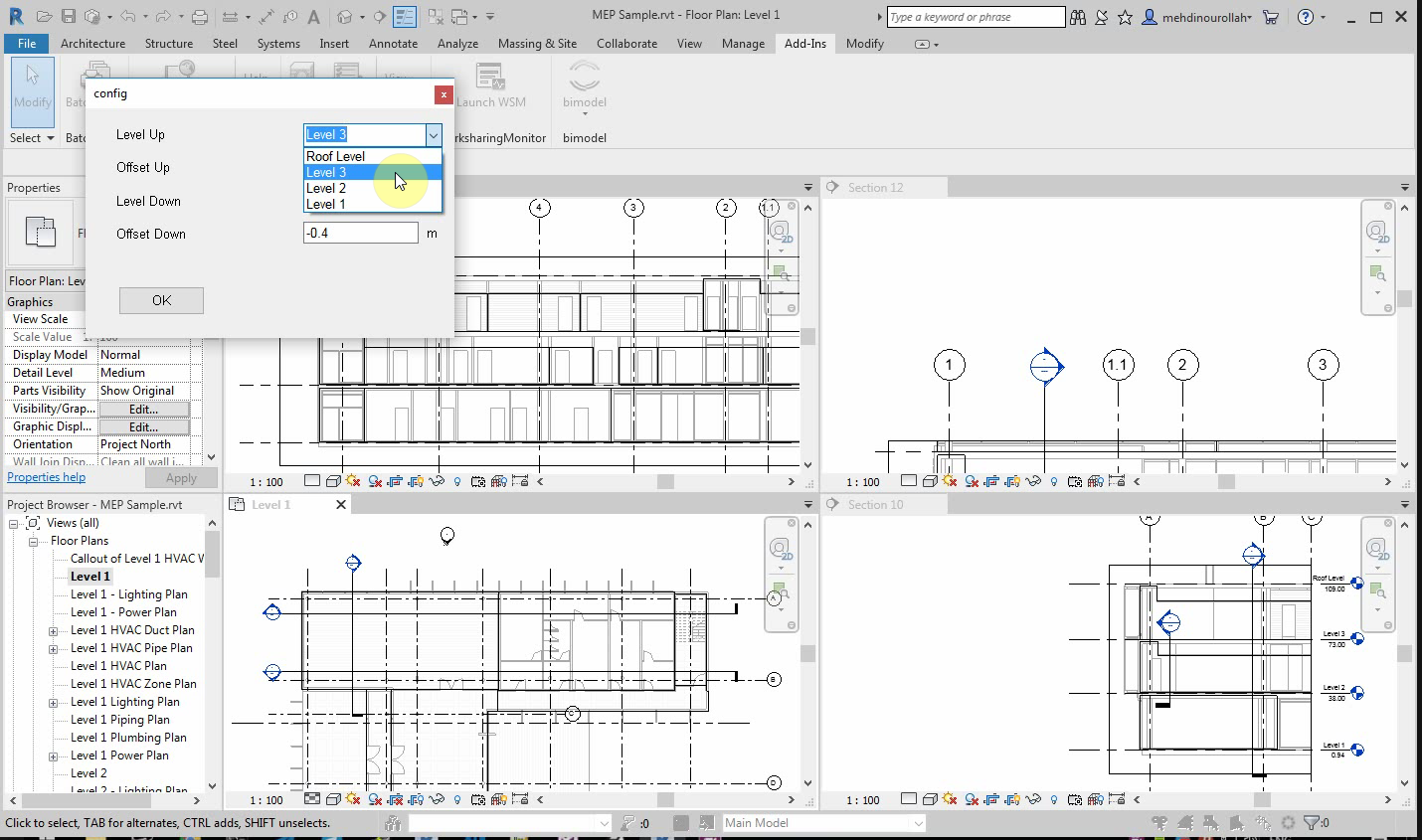
Task: Choose Level 2 from the Level Up list
Action: (x=326, y=188)
